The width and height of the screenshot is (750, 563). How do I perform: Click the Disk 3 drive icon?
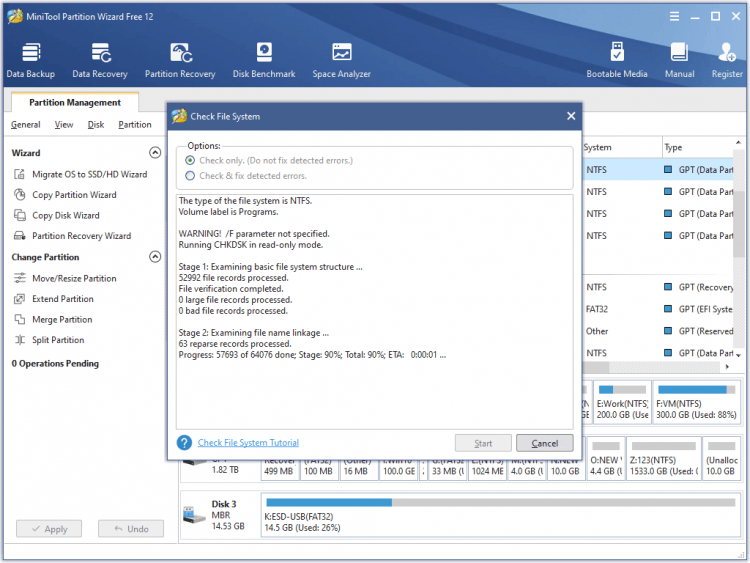[x=194, y=515]
